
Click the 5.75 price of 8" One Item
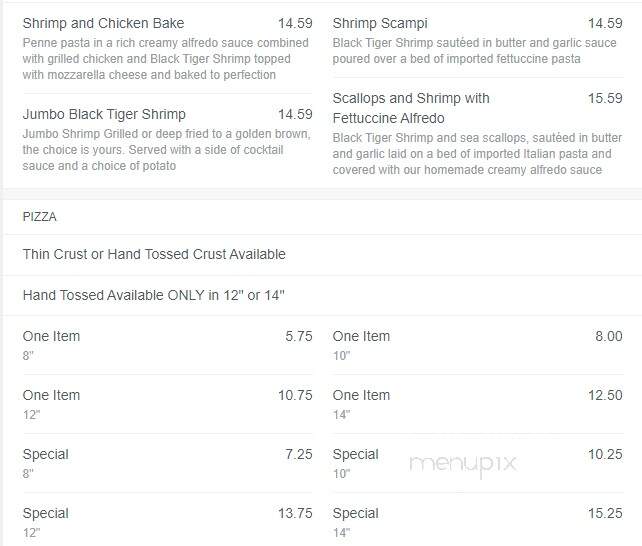tap(298, 336)
